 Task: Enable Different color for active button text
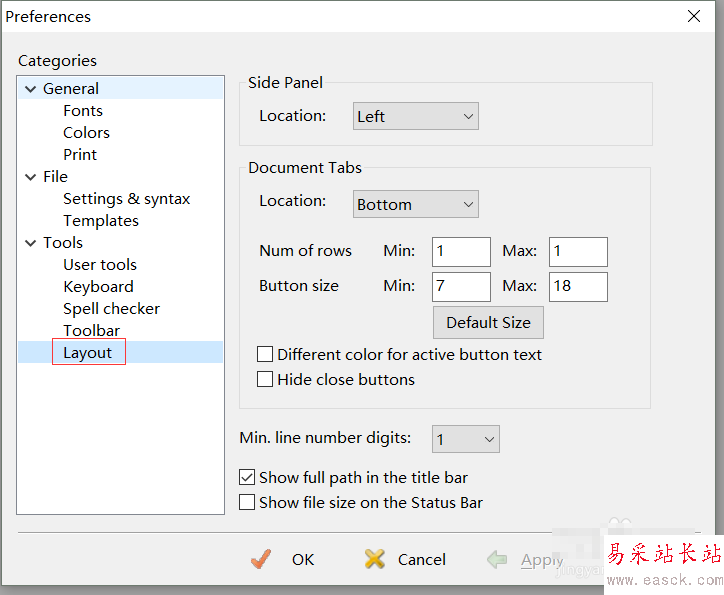[x=266, y=354]
